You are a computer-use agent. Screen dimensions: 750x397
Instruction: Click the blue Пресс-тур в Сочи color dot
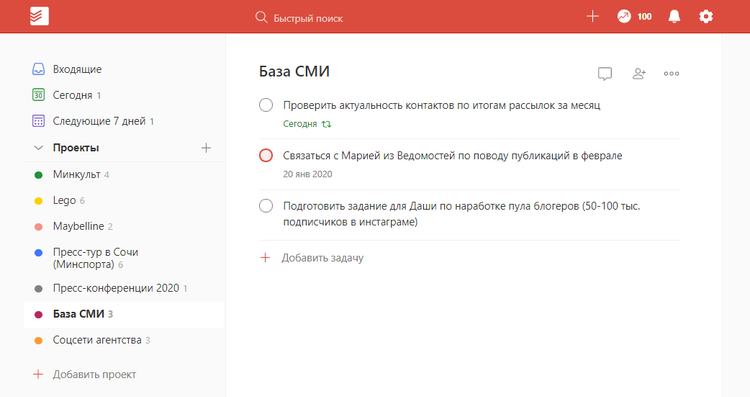tap(39, 253)
